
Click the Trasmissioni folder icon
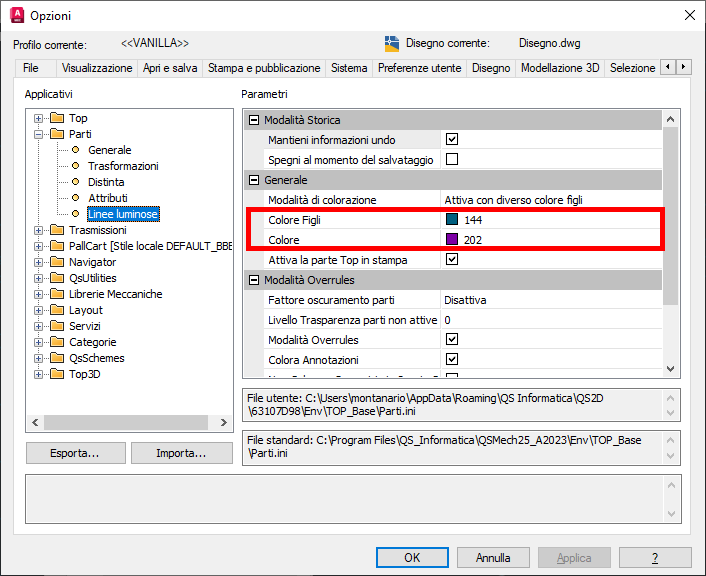click(x=57, y=230)
